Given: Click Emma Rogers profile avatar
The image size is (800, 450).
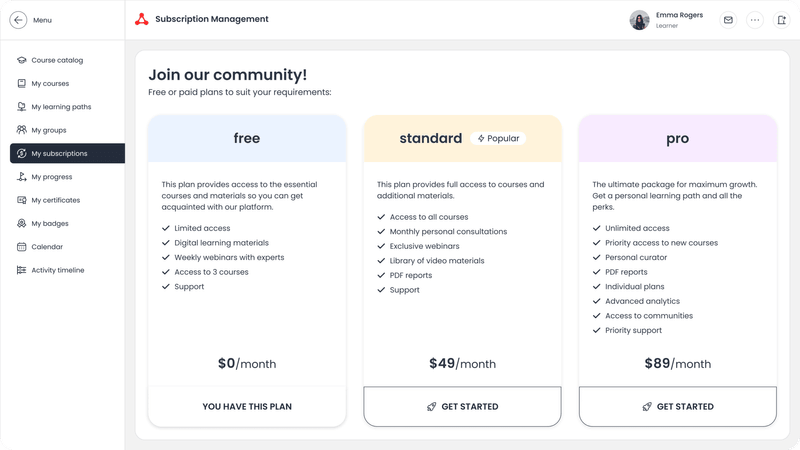Looking at the screenshot, I should tap(639, 20).
